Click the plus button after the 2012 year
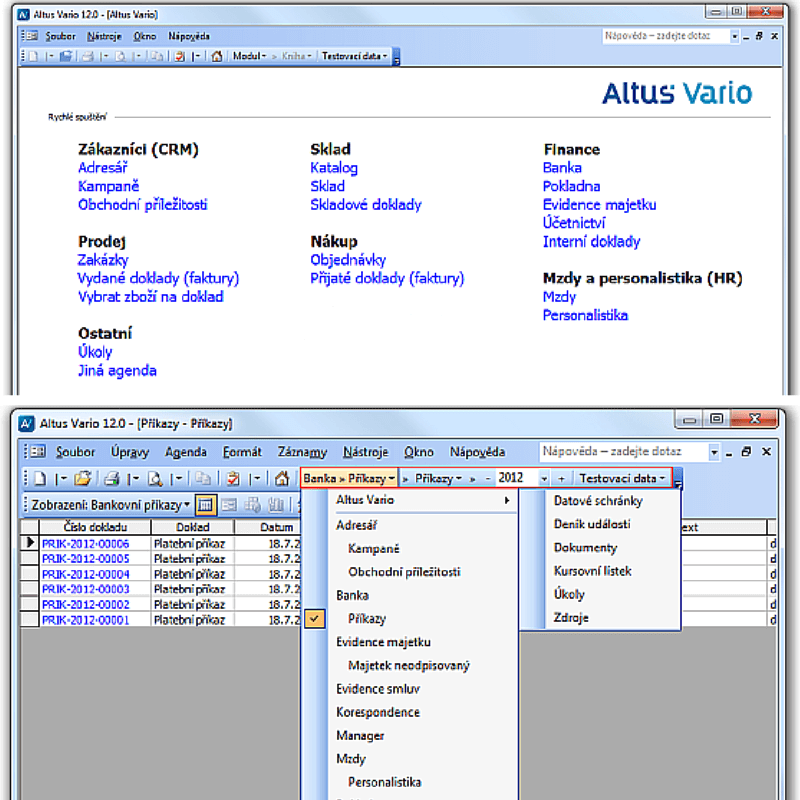Screen dimensions: 800x800 pyautogui.click(x=561, y=479)
